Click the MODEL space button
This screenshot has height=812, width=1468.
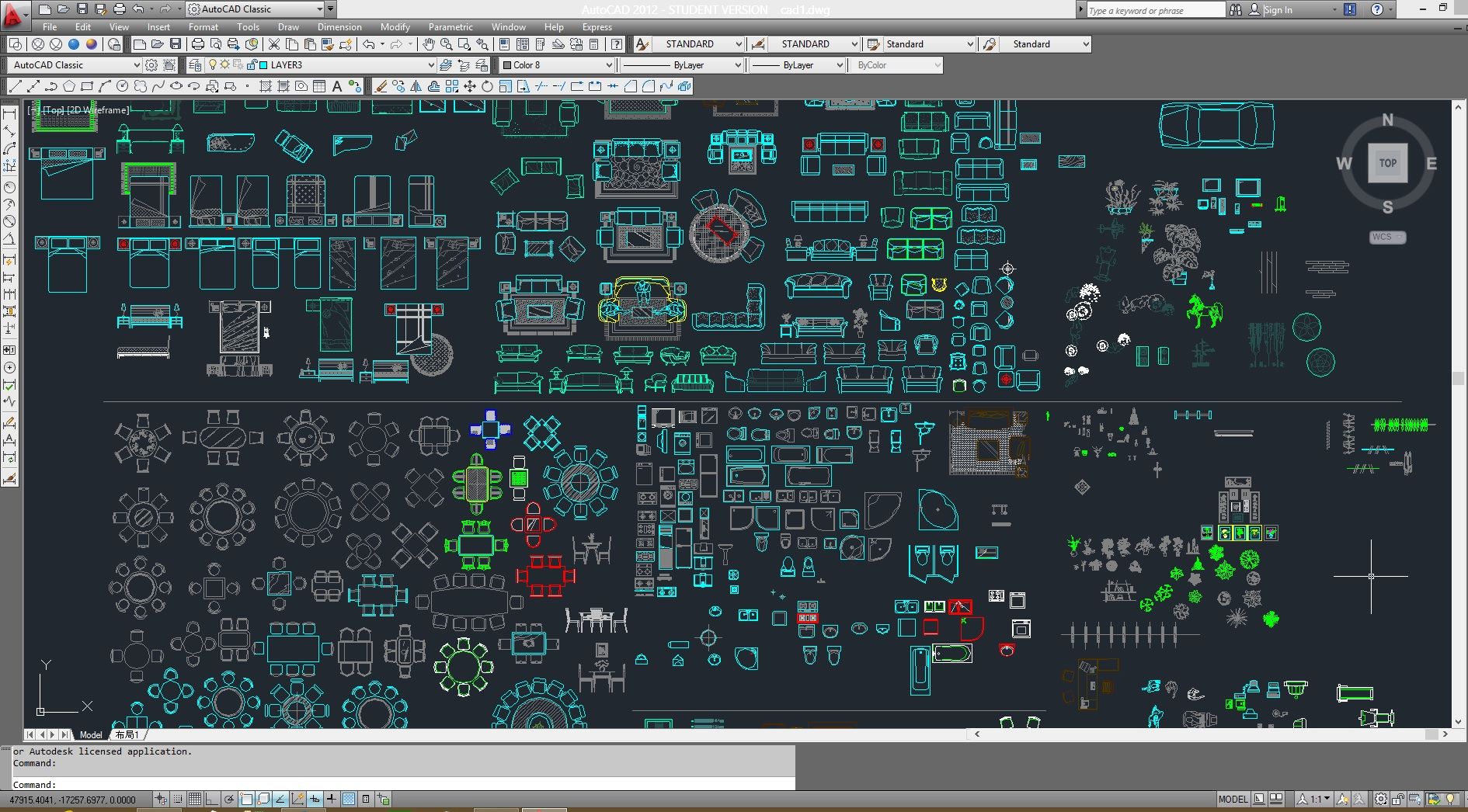tap(1233, 799)
